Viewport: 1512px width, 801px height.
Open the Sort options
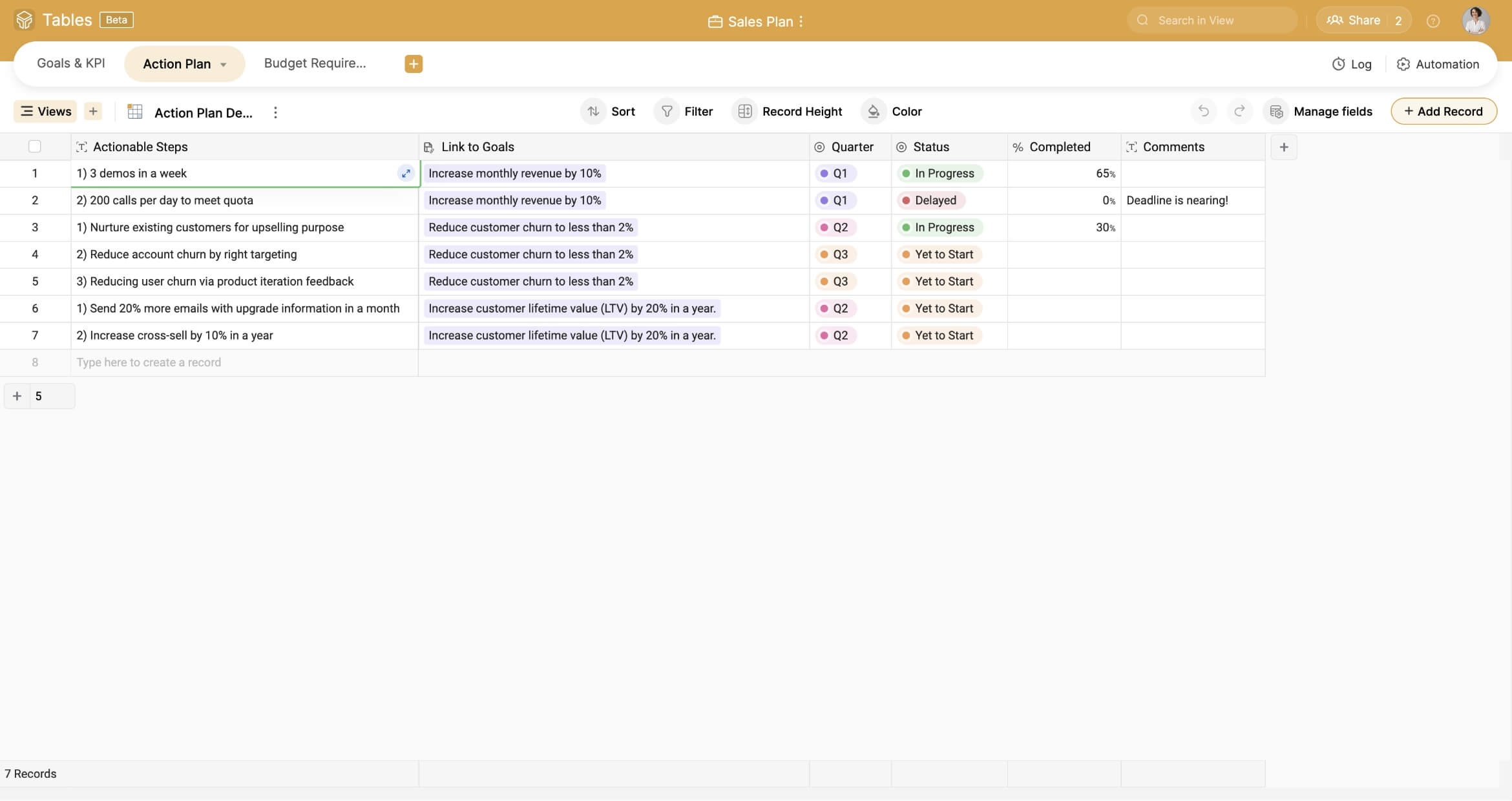coord(608,111)
